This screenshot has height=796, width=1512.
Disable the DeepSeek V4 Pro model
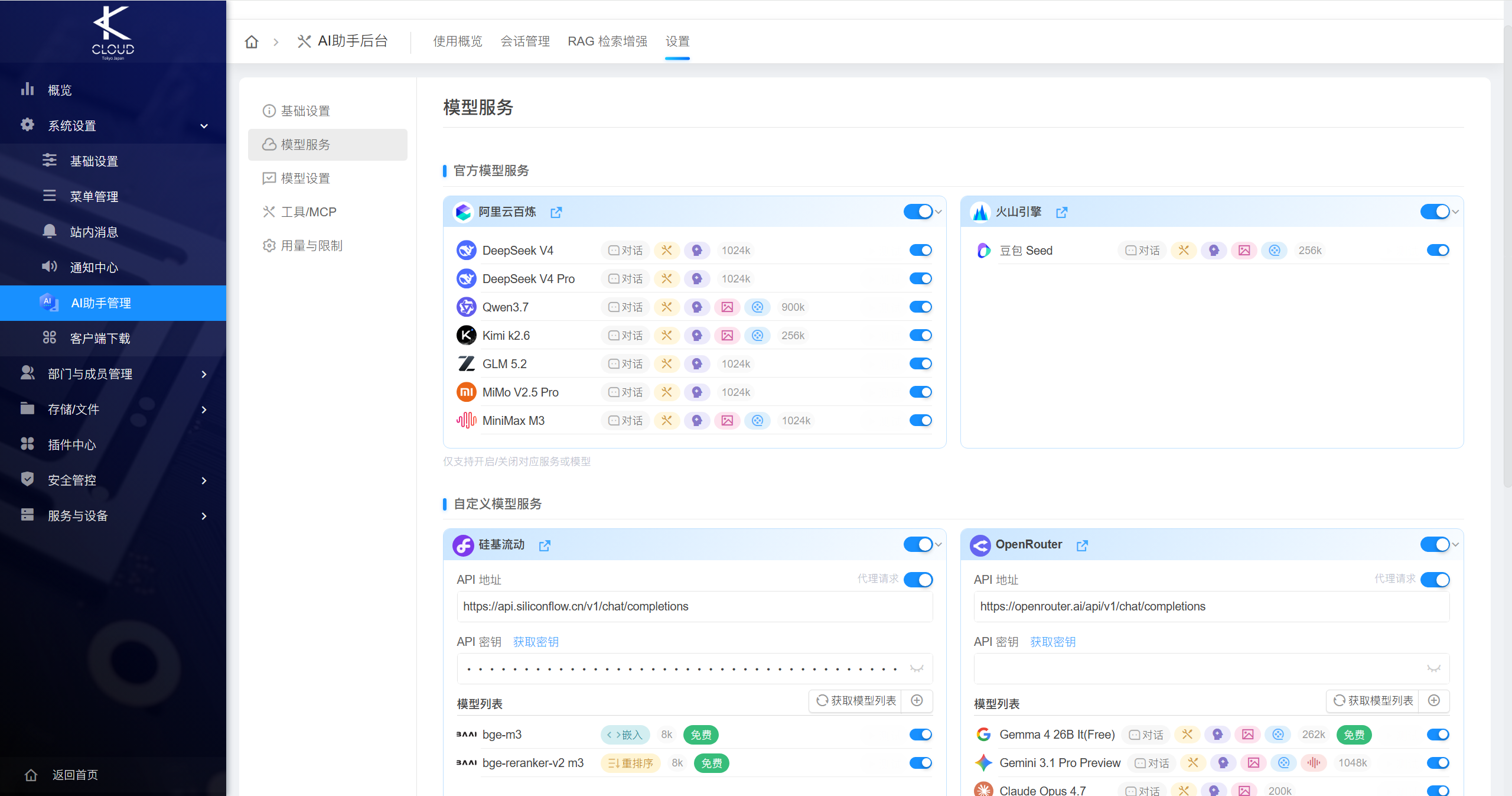[920, 279]
